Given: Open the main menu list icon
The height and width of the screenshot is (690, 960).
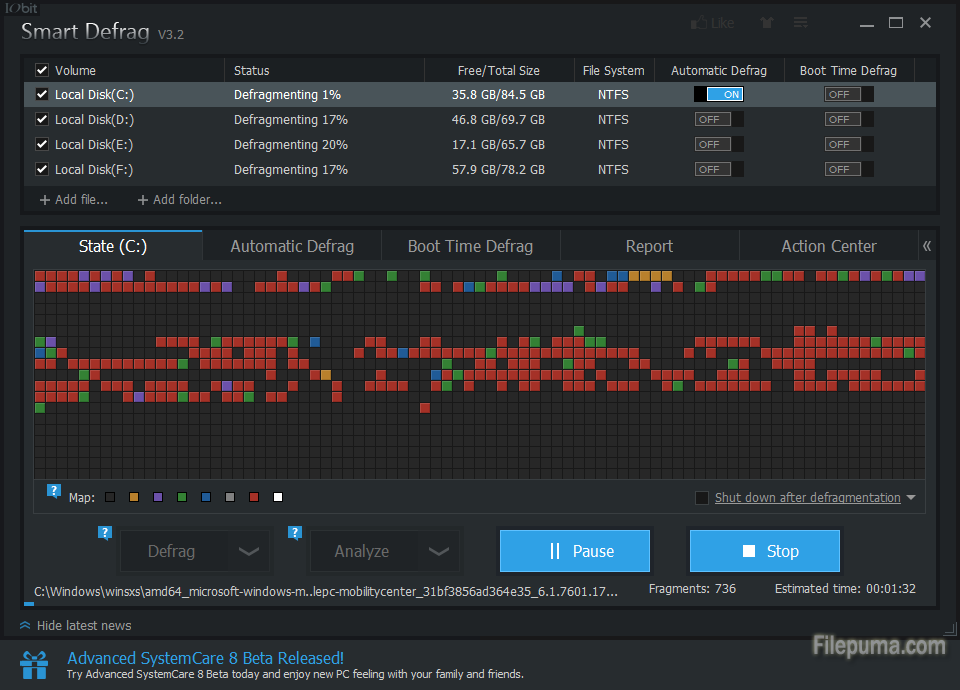Looking at the screenshot, I should point(801,23).
